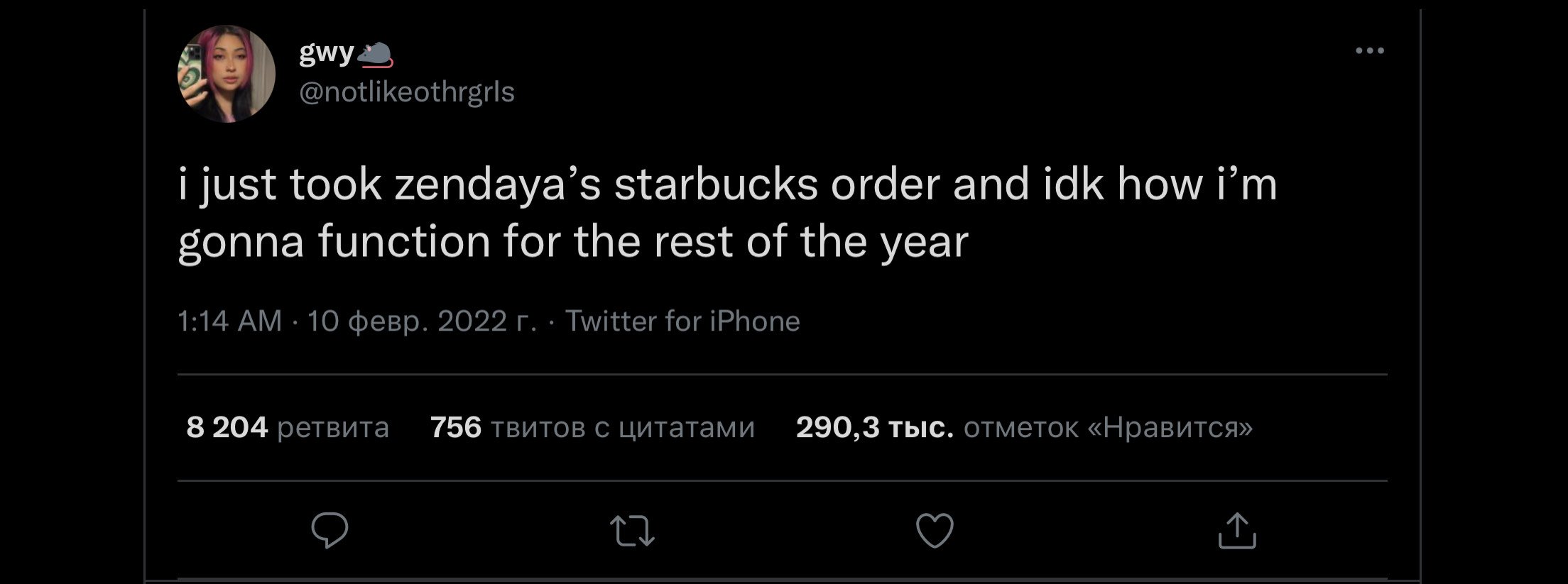Open the @notlikeothrgrls handle profile
Viewport: 1568px width, 584px height.
(407, 92)
